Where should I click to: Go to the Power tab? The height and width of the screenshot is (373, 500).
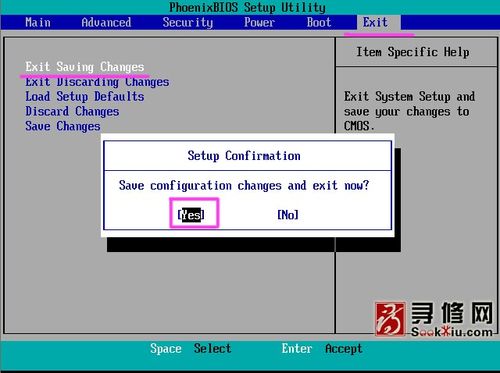(x=259, y=22)
